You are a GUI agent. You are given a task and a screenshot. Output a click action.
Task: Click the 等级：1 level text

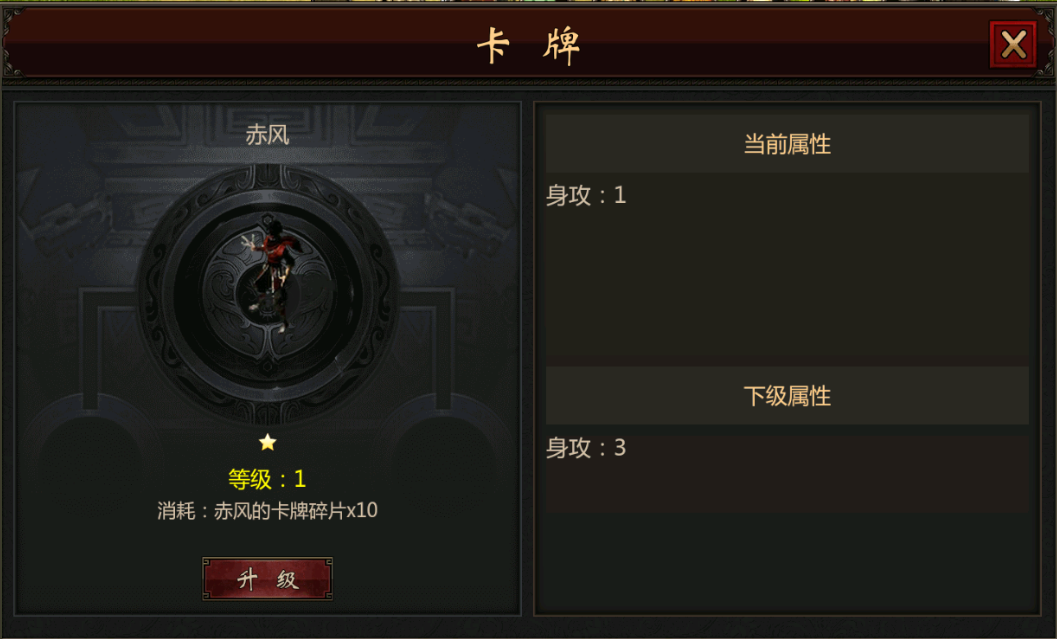coord(267,479)
